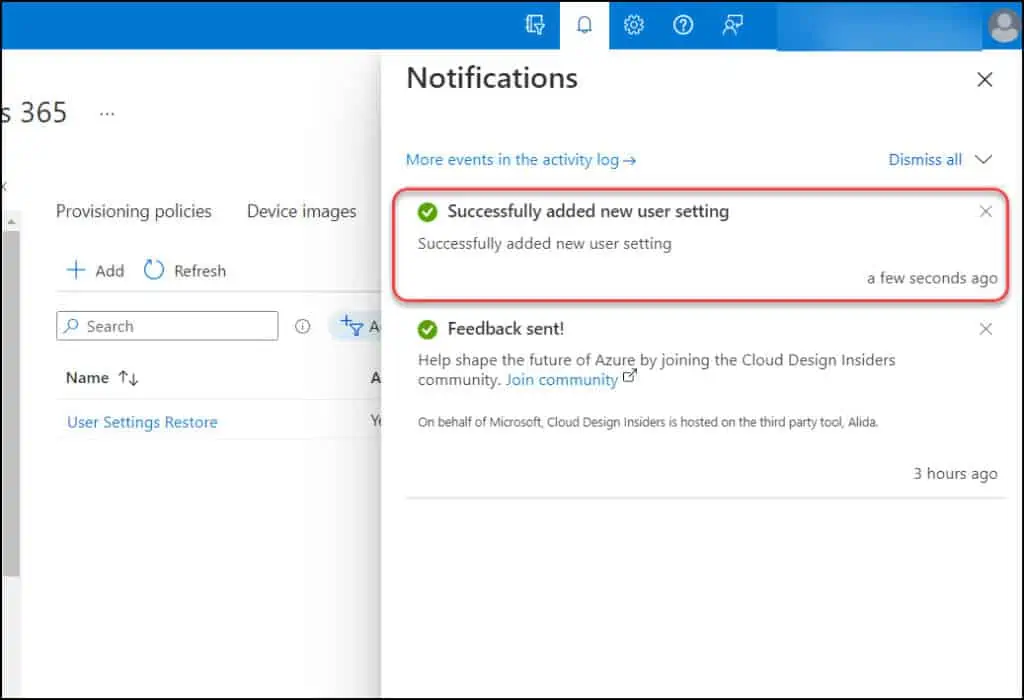
Task: Click the 'Successfully added new user setting' title
Action: point(588,212)
